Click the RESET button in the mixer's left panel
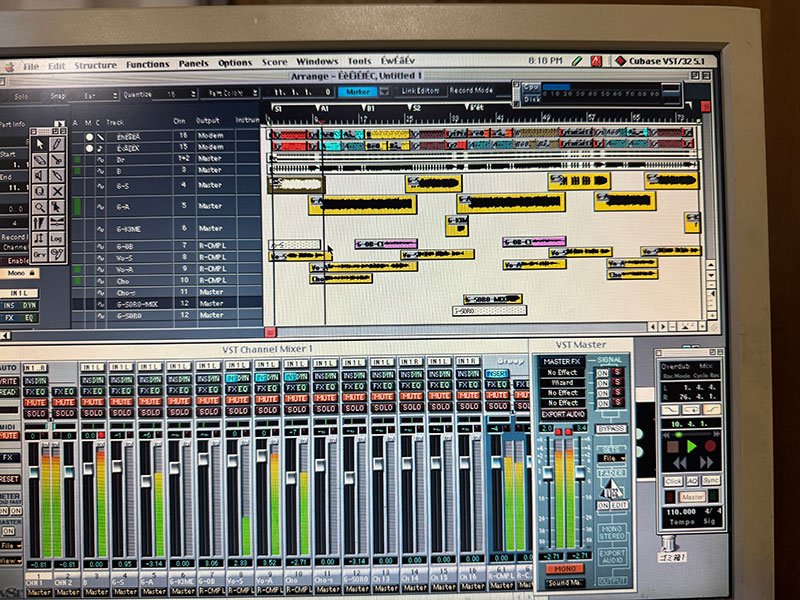 coord(10,480)
